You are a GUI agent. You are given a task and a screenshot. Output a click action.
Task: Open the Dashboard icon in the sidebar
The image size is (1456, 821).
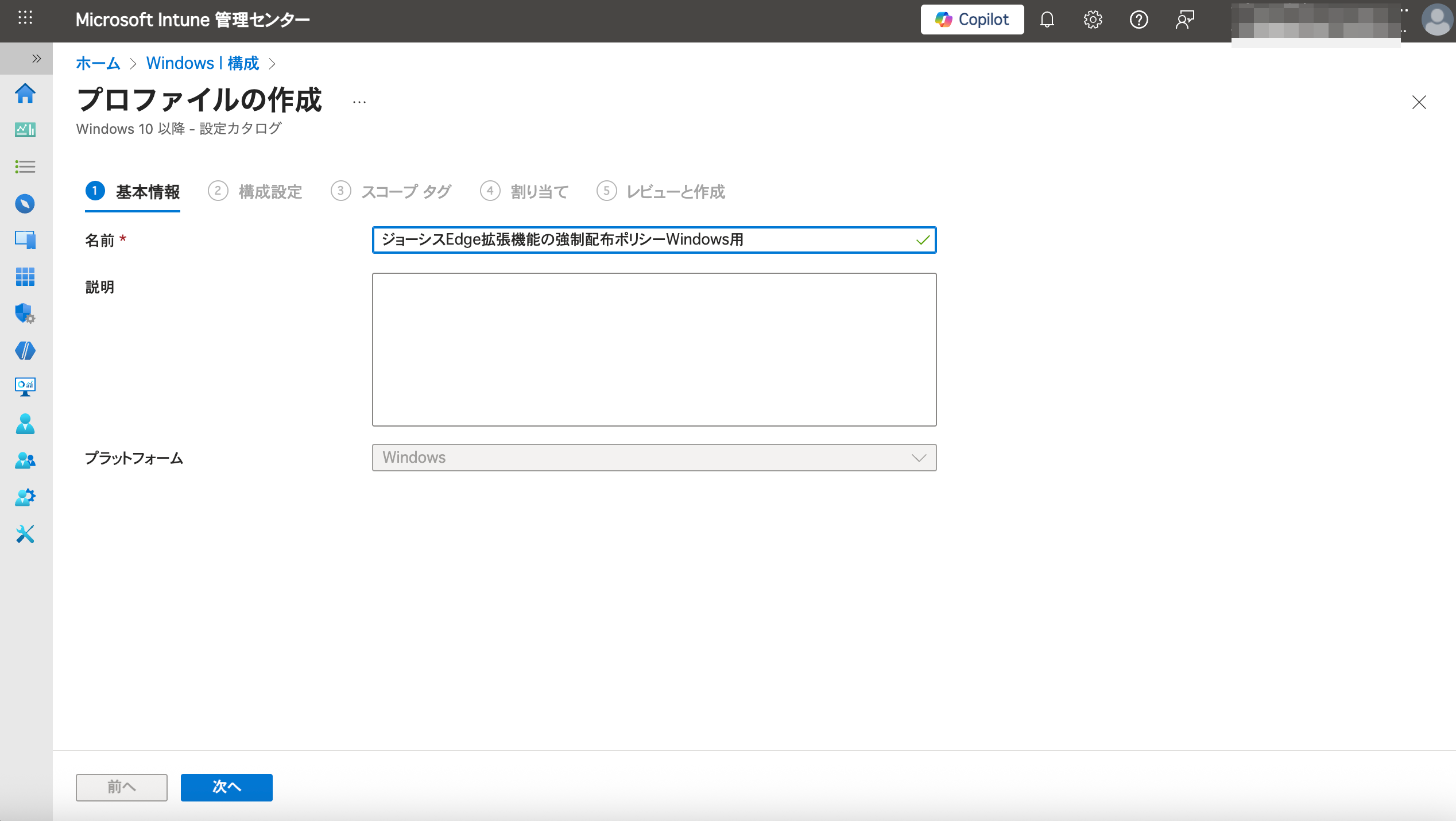click(x=25, y=130)
